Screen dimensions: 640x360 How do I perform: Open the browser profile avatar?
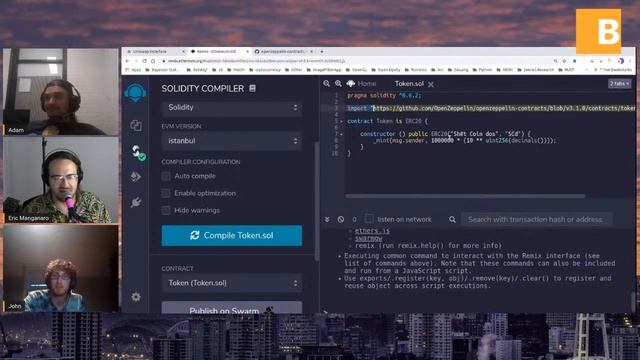point(621,61)
